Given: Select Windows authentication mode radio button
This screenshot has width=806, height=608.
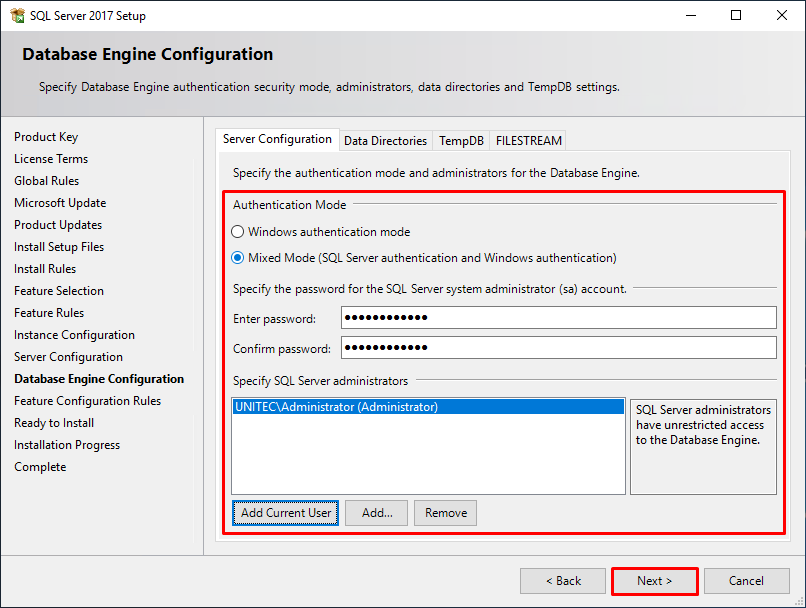Looking at the screenshot, I should pos(237,232).
